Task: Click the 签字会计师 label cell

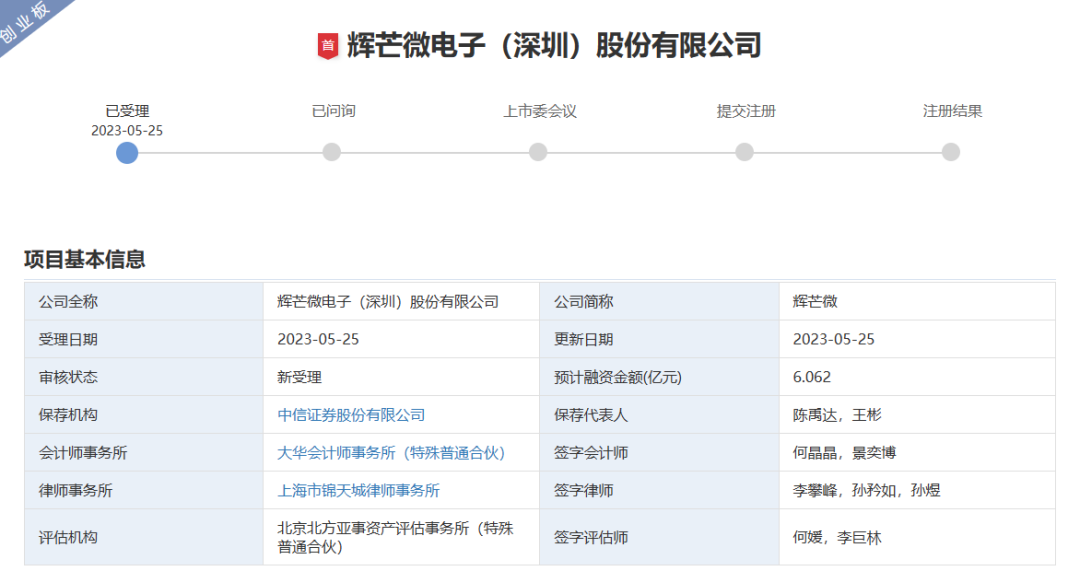Action: [659, 453]
